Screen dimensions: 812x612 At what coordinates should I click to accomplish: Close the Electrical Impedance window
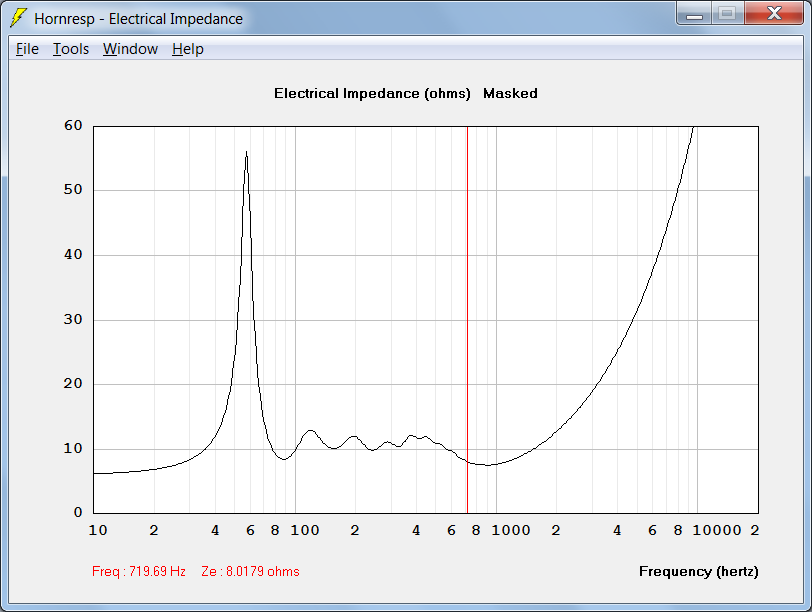pos(774,14)
